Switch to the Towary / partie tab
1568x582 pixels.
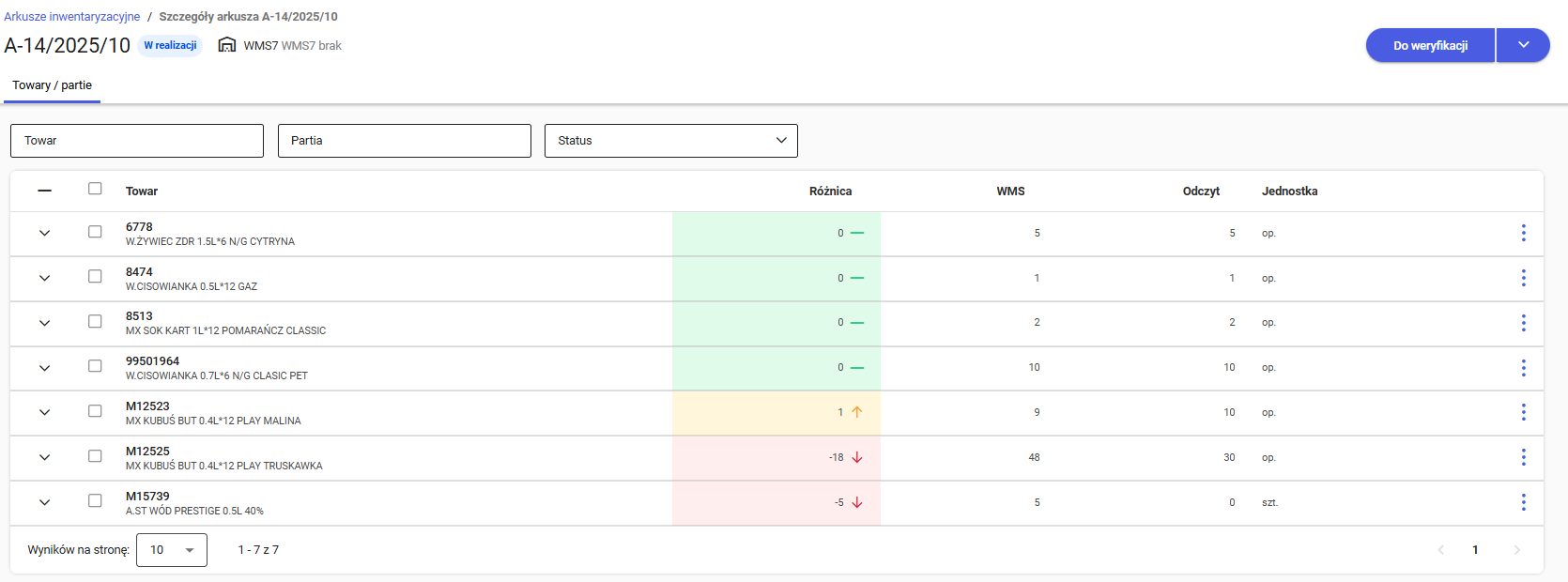[53, 85]
